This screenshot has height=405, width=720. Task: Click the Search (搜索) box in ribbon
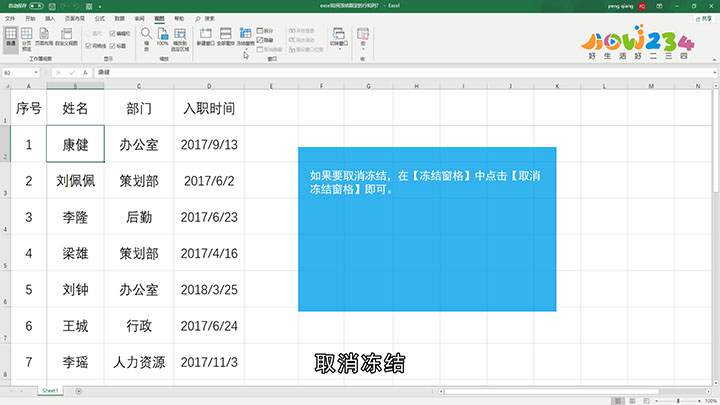[x=205, y=18]
